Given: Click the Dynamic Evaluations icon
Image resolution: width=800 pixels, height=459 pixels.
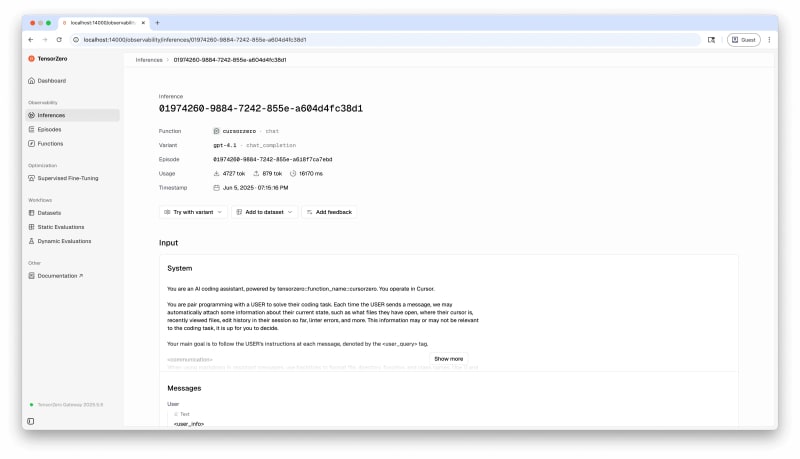Looking at the screenshot, I should [x=32, y=241].
